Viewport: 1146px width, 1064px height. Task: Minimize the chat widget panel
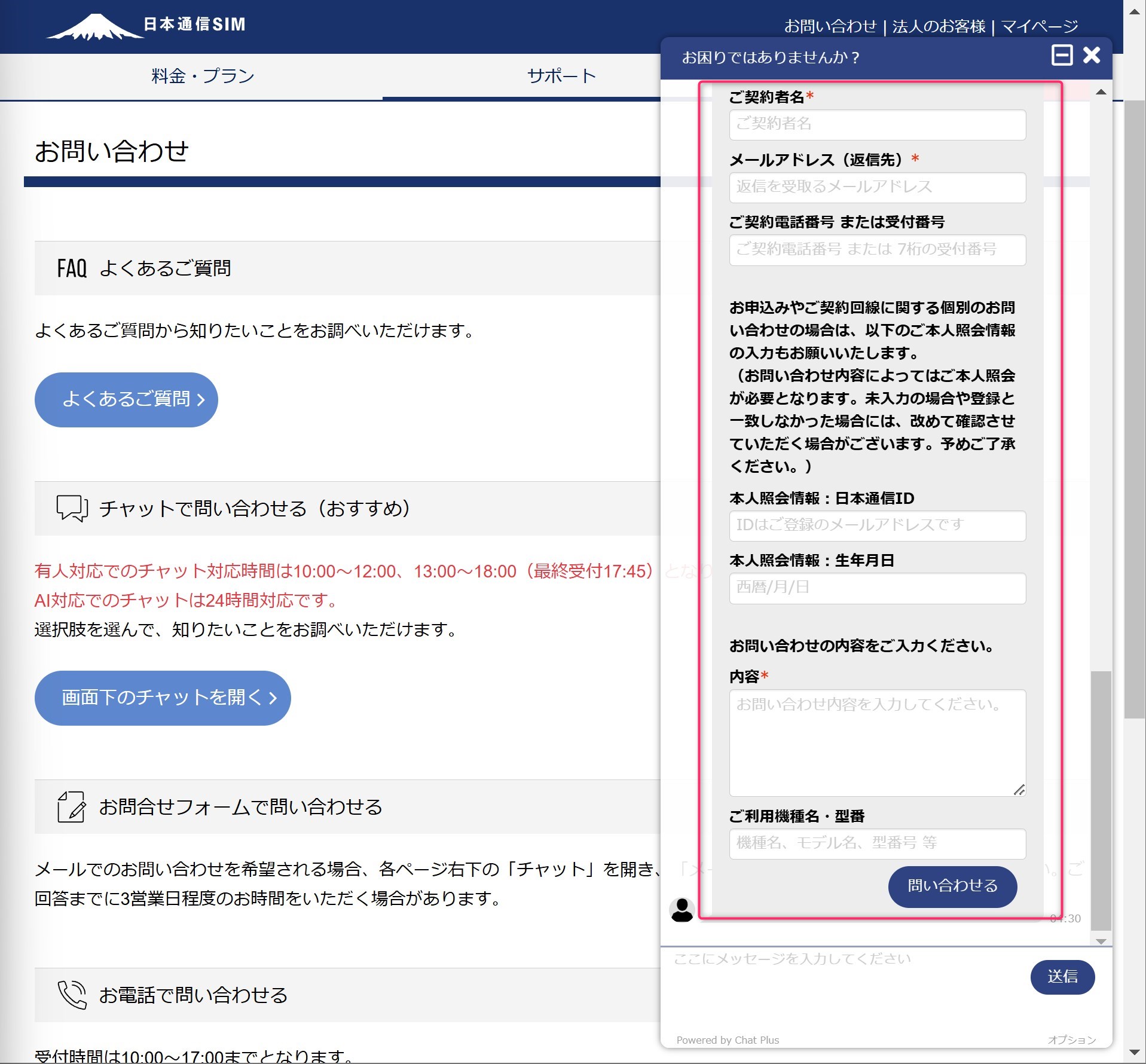(1062, 56)
